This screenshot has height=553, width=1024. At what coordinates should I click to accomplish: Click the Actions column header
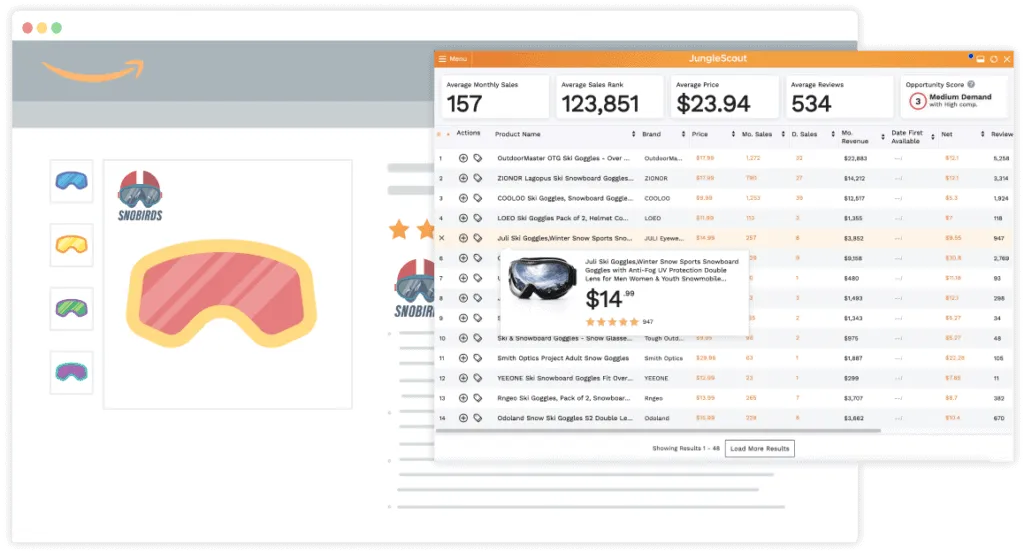tap(468, 133)
